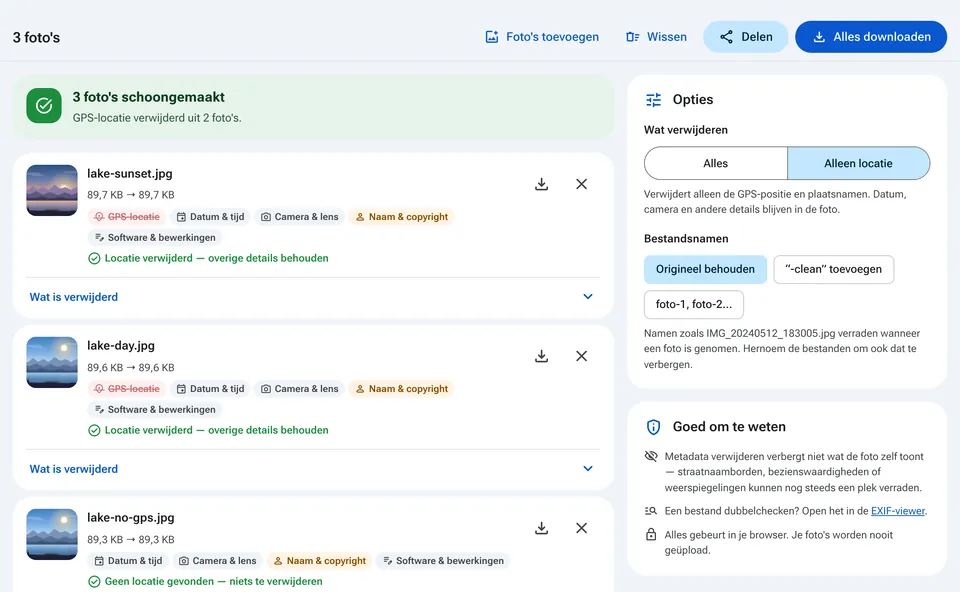Click Geen locatie gevonden status text
This screenshot has height=592, width=960.
(214, 582)
